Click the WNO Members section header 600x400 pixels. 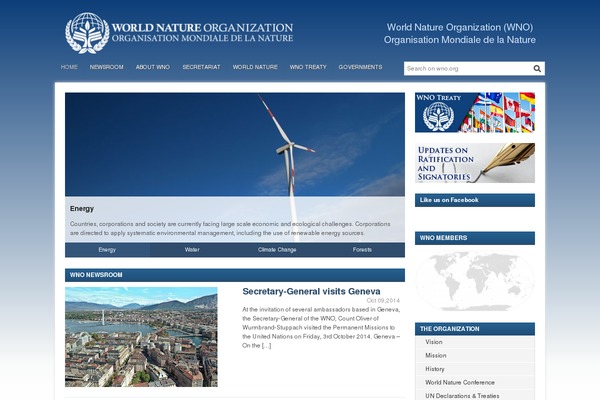(475, 238)
